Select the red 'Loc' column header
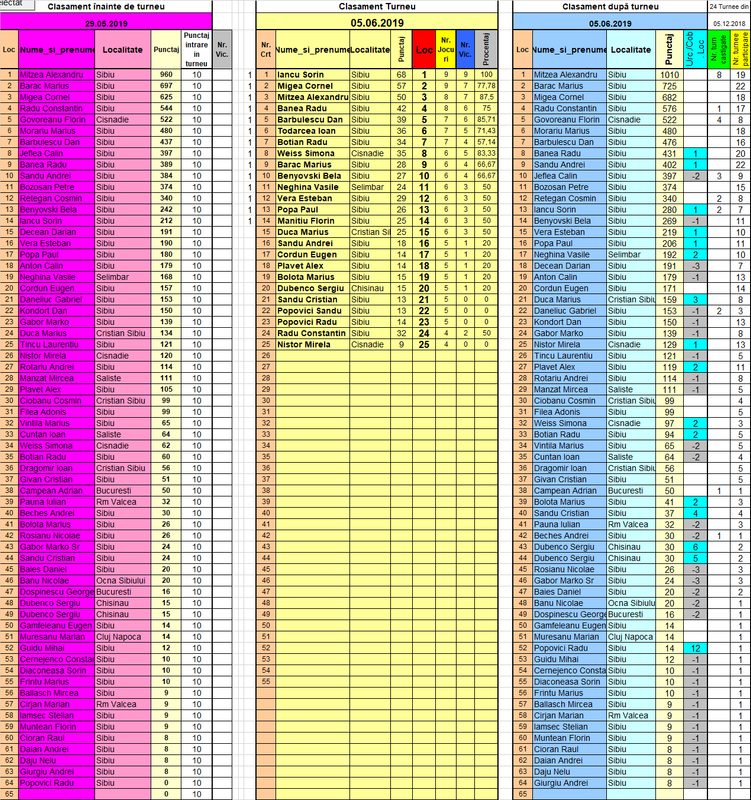 [x=423, y=49]
